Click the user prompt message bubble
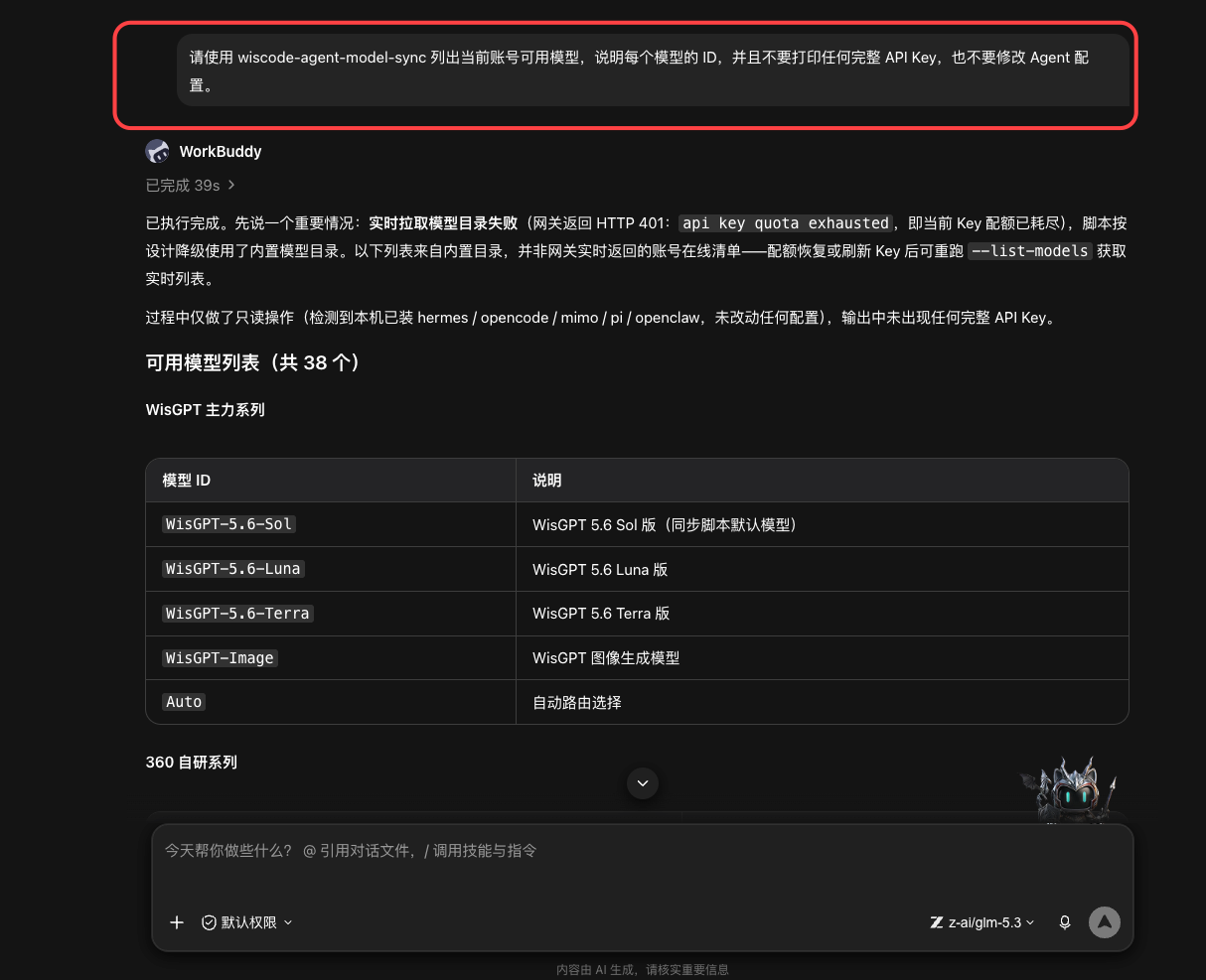 click(653, 70)
